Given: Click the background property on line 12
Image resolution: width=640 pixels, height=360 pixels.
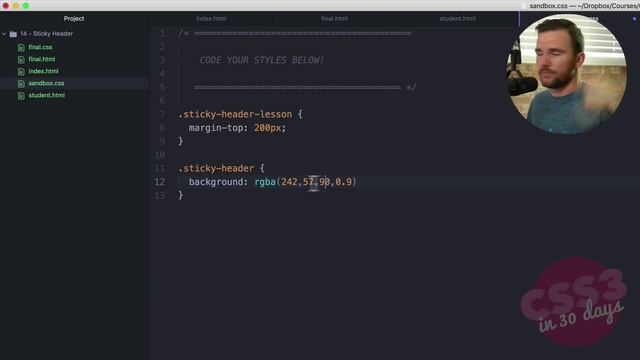Looking at the screenshot, I should pos(216,182).
